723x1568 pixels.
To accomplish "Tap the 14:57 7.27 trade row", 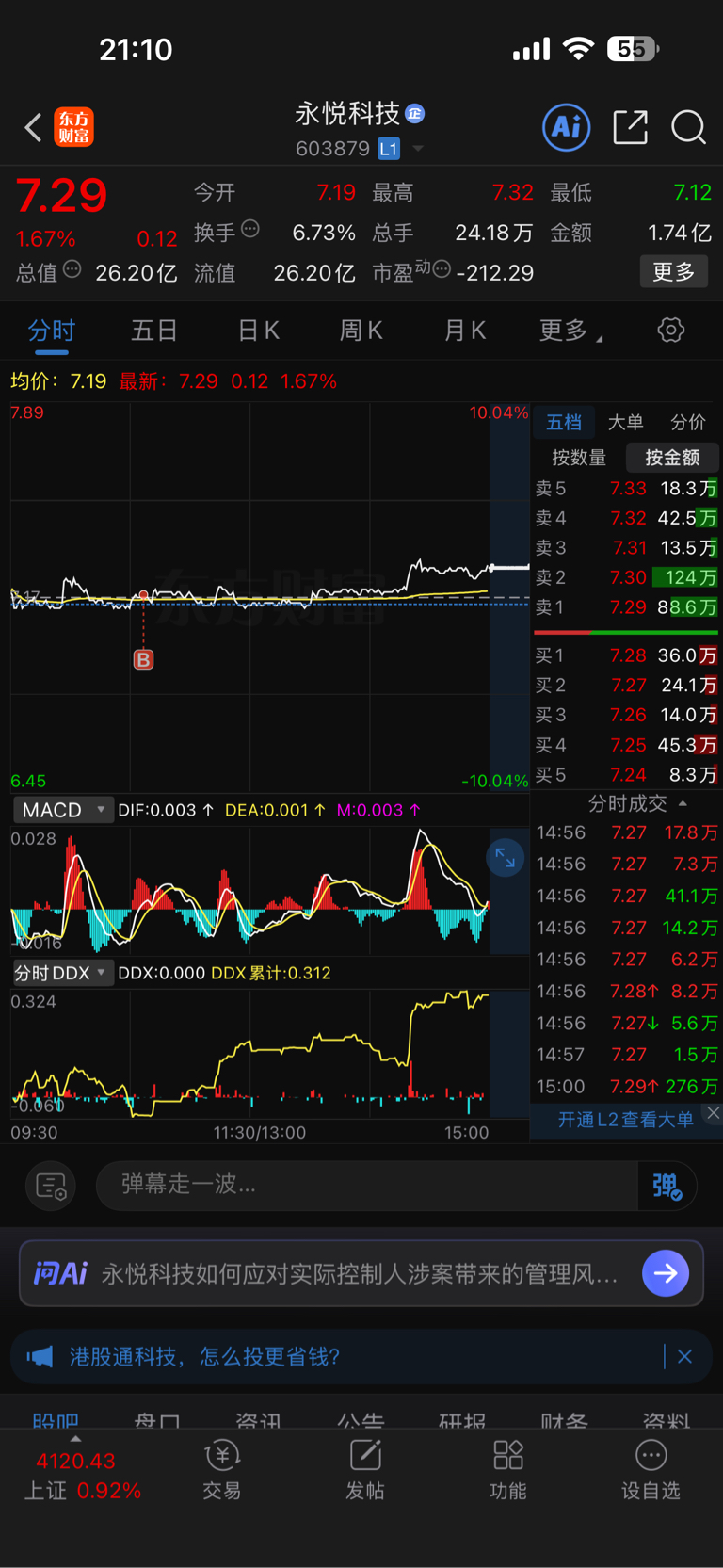I will click(627, 1054).
